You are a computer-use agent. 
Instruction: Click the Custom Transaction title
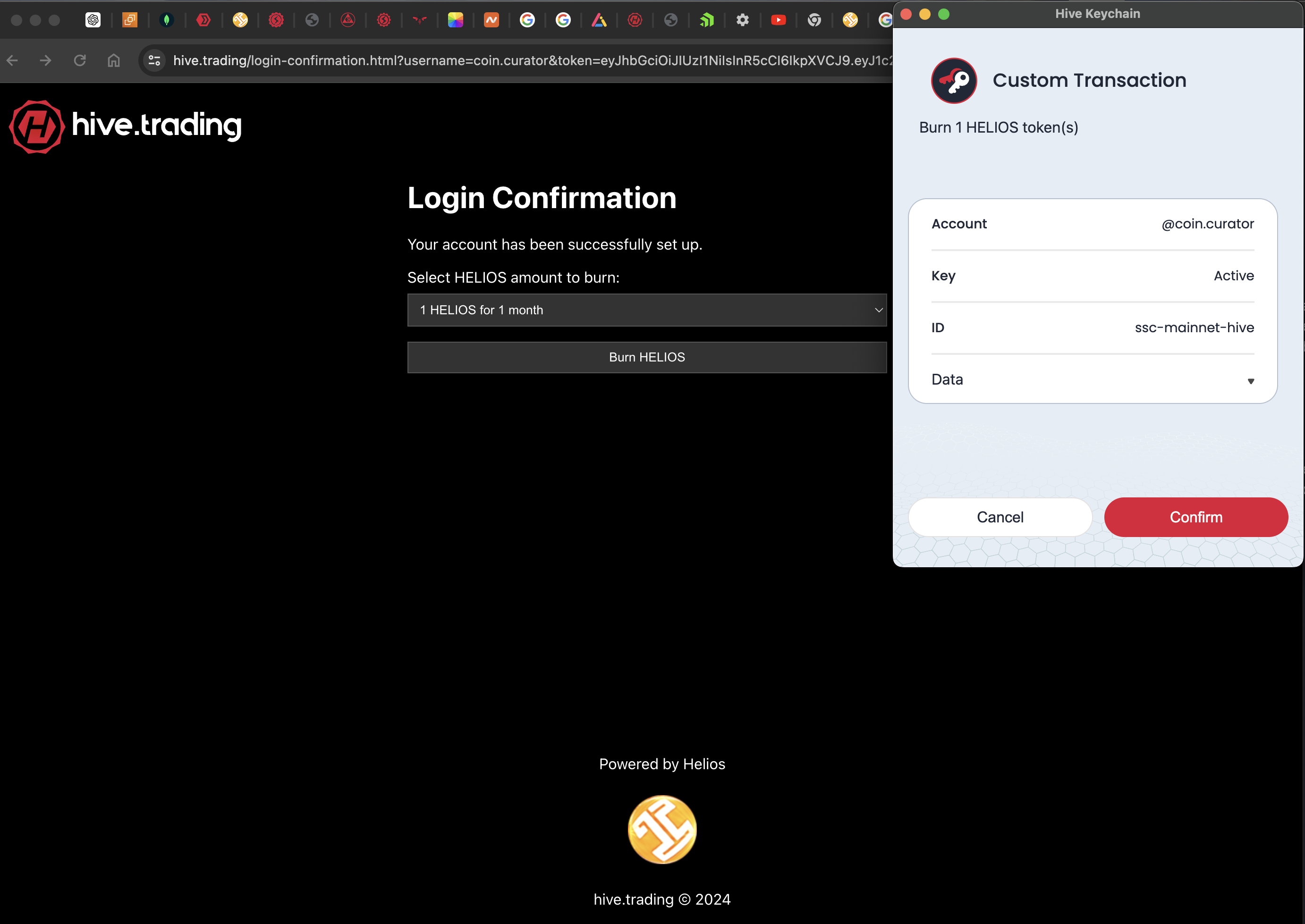tap(1089, 80)
